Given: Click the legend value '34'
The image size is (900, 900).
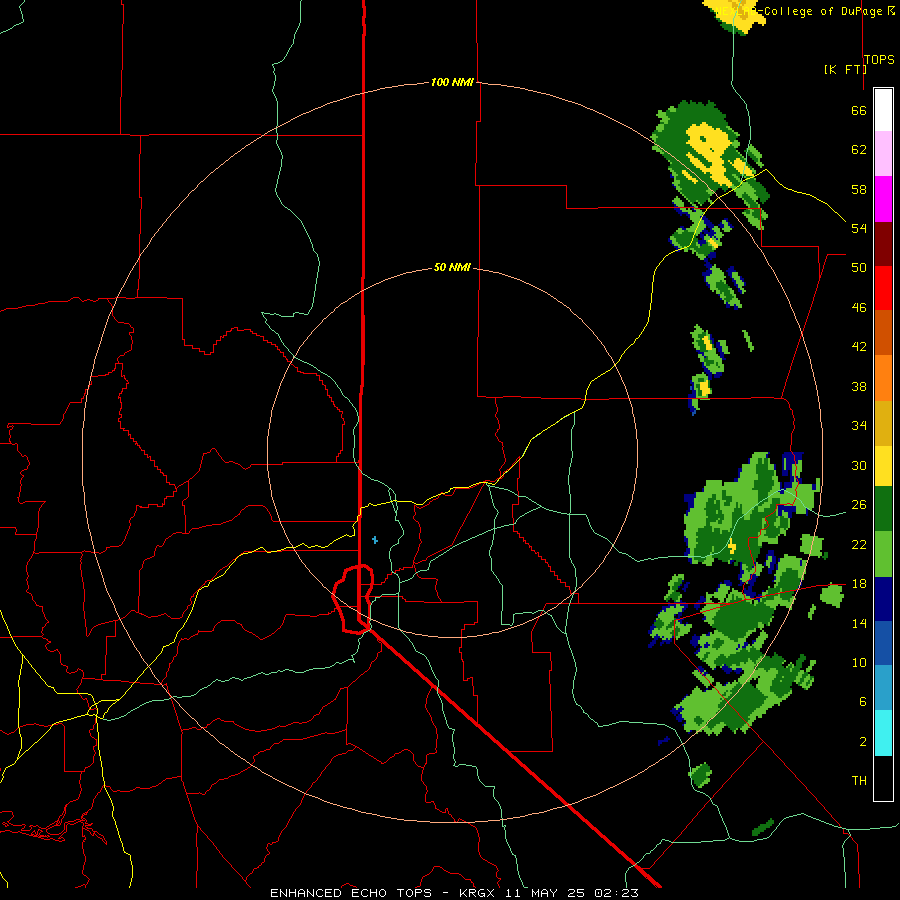Looking at the screenshot, I should [859, 426].
